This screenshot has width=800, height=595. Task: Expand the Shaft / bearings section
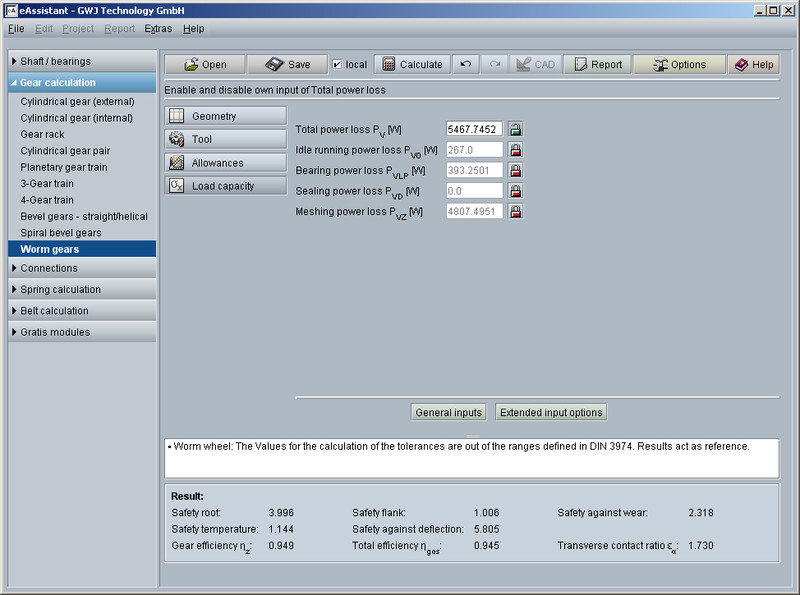point(82,61)
